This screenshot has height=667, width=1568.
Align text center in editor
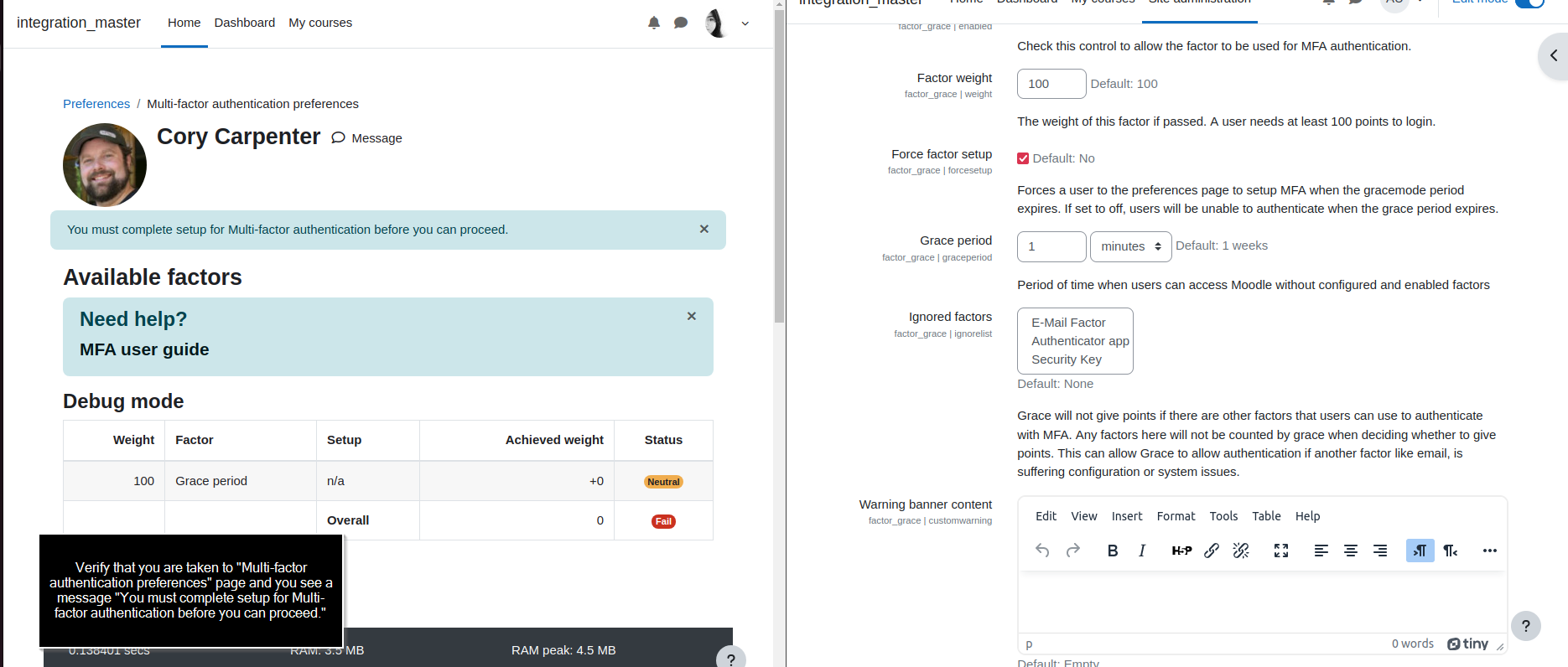(x=1351, y=551)
